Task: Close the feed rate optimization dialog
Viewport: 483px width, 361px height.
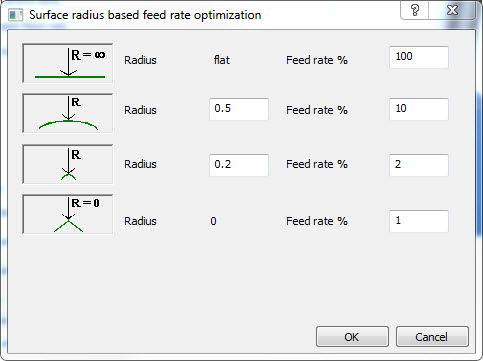Action: [452, 10]
